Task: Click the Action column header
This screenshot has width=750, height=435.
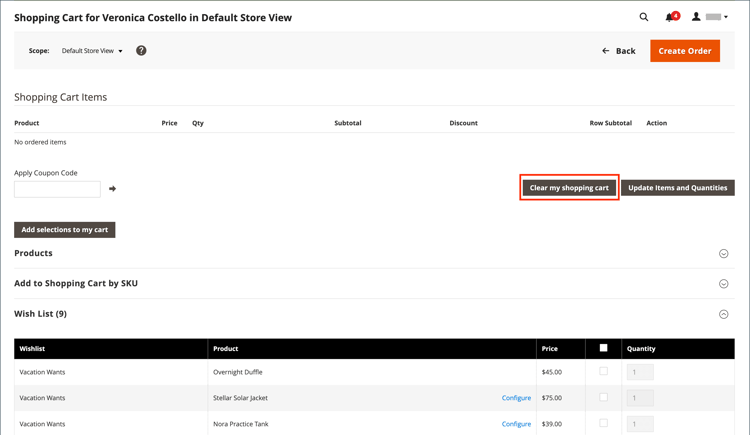Action: point(656,123)
